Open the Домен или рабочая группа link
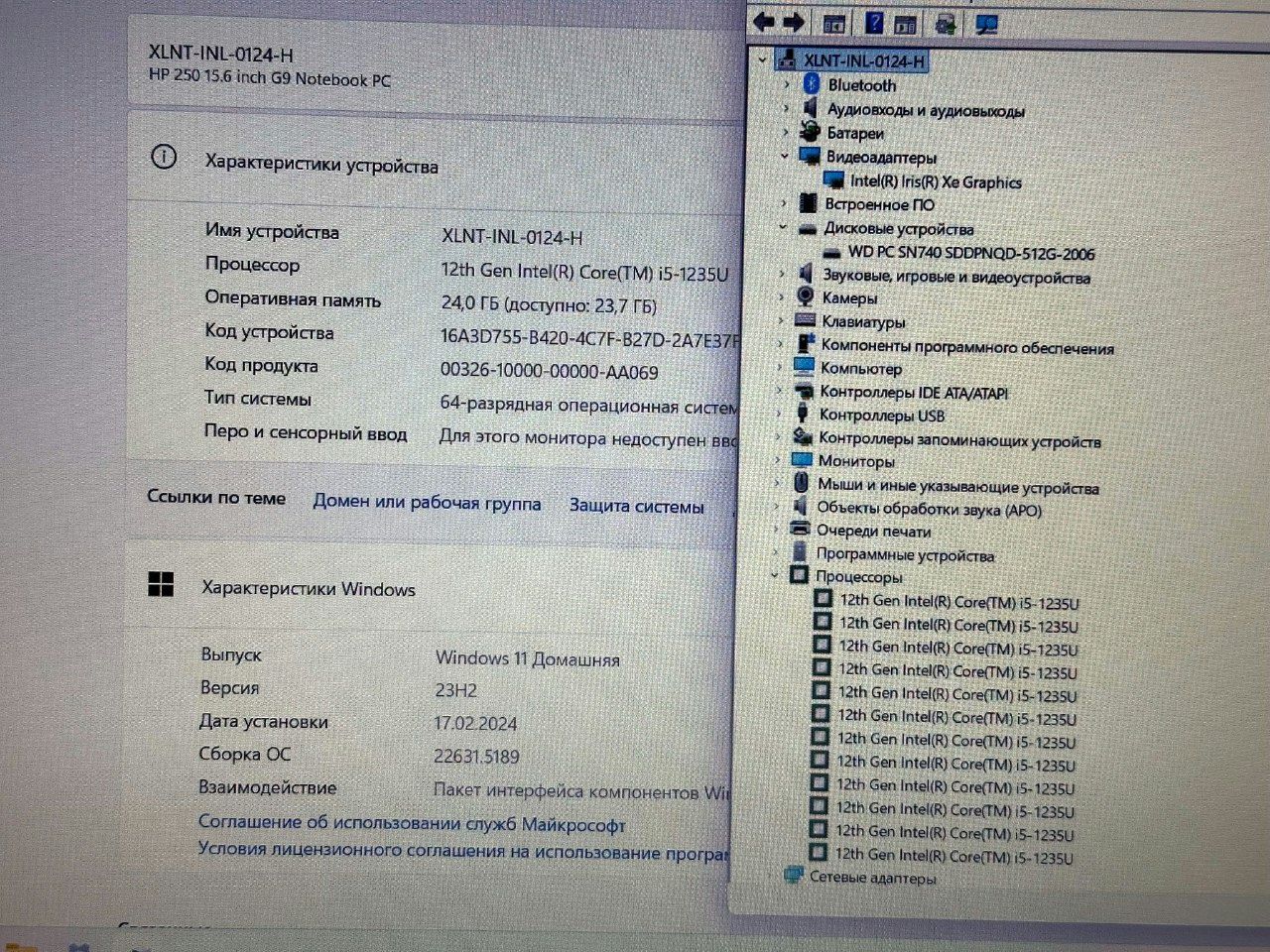 pyautogui.click(x=428, y=503)
